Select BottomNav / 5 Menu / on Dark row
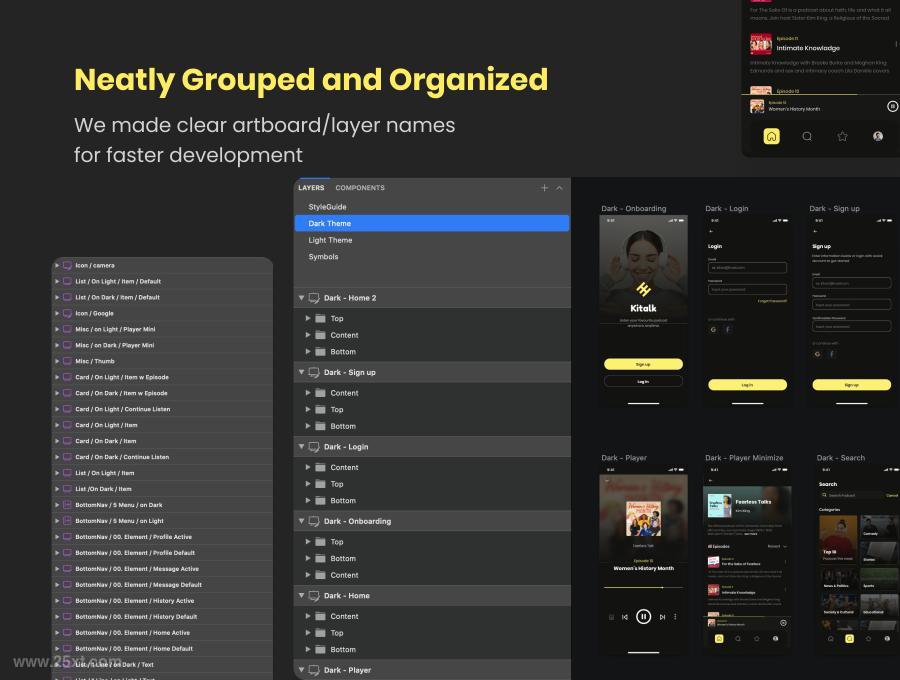This screenshot has height=680, width=900. point(162,505)
